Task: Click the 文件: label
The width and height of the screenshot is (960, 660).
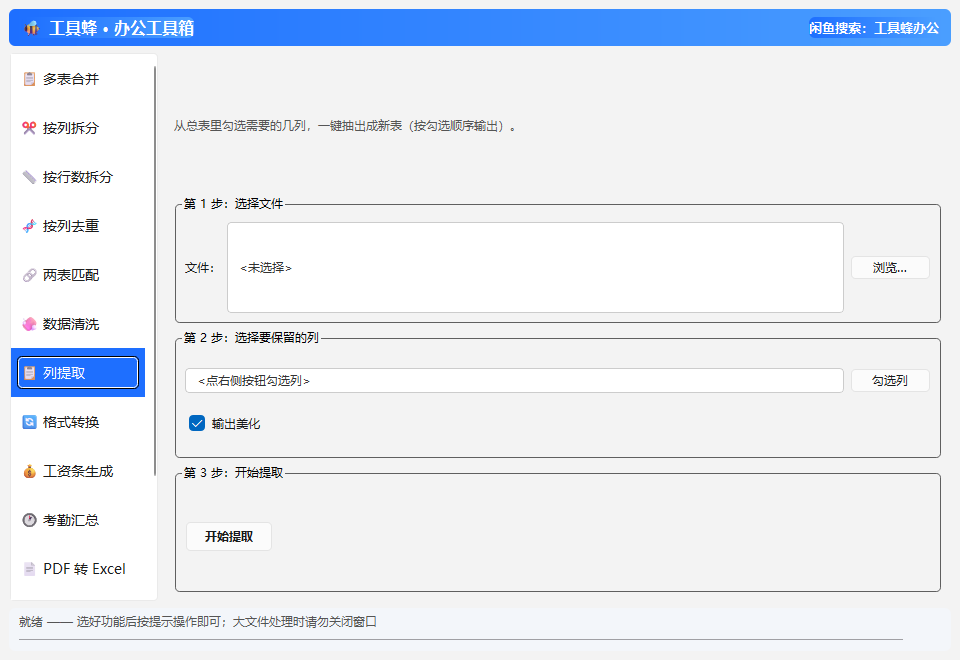Action: (x=200, y=268)
